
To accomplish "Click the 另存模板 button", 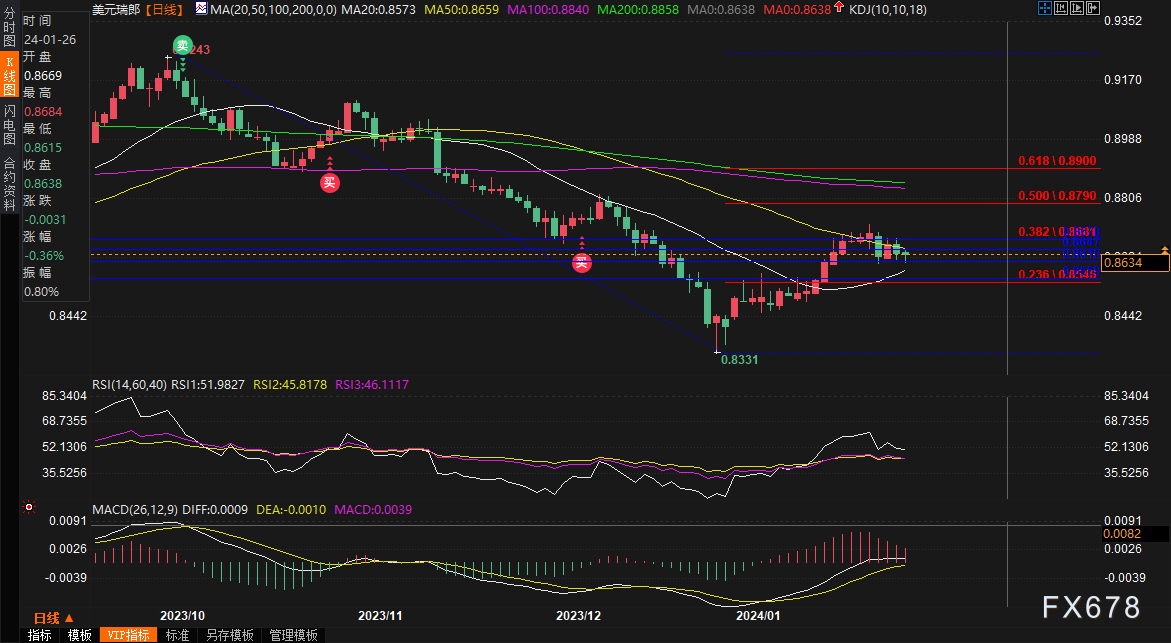I will [229, 635].
